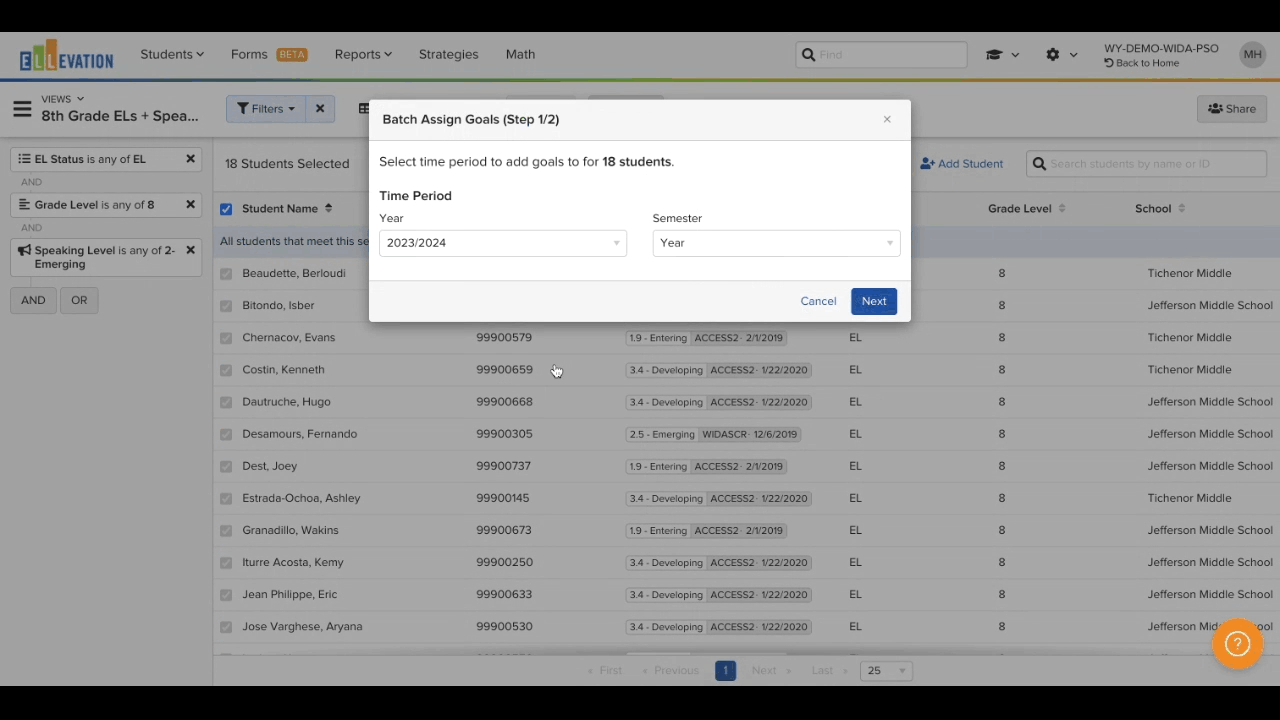Expand the settings gear dropdown arrow
The height and width of the screenshot is (720, 1280).
(x=1074, y=55)
